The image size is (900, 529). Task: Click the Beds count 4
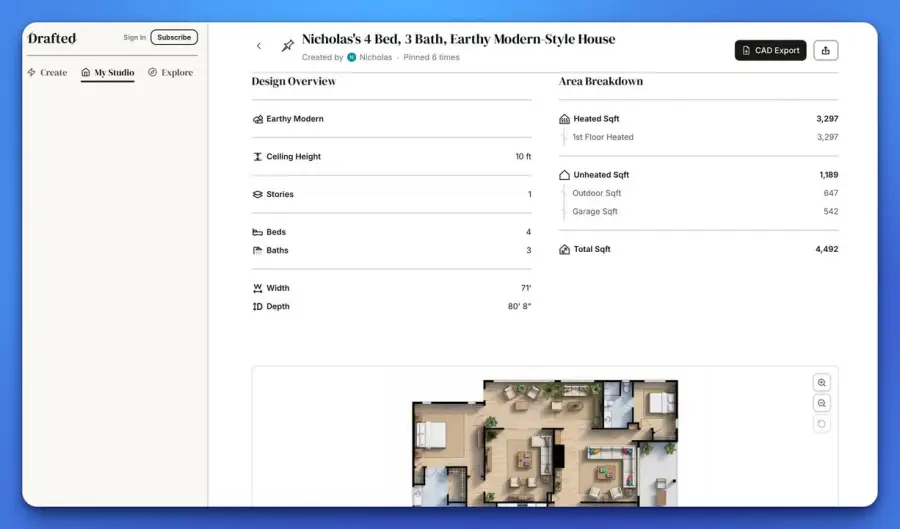pyautogui.click(x=529, y=232)
